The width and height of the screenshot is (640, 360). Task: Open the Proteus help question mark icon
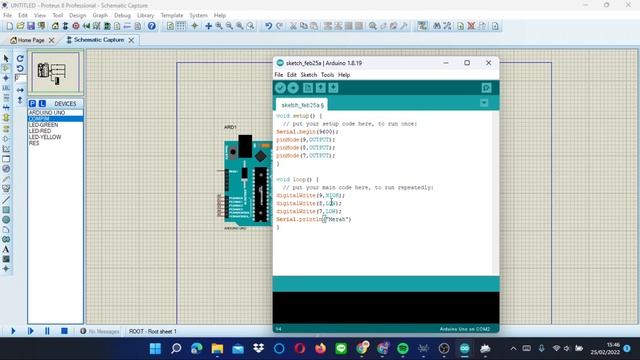click(151, 26)
